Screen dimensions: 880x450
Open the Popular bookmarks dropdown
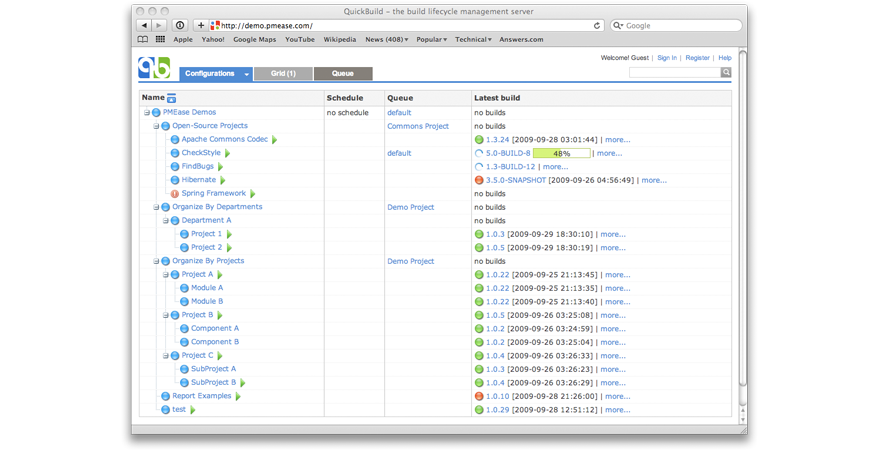point(432,39)
